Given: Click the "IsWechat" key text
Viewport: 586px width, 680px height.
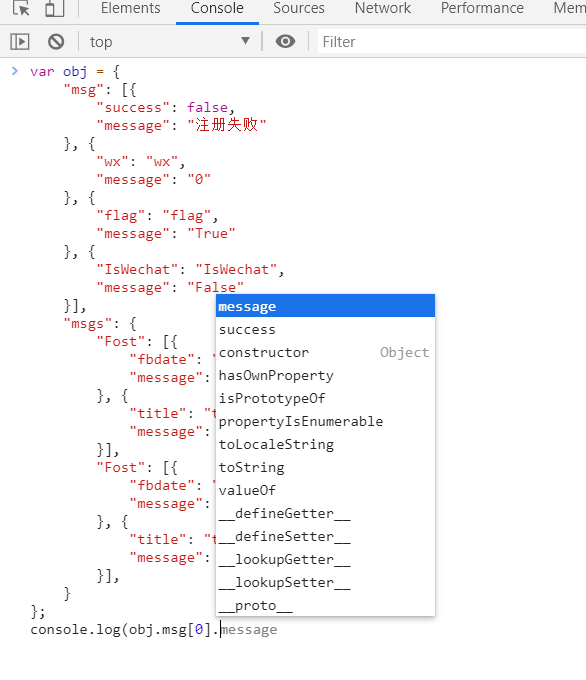Looking at the screenshot, I should click(x=137, y=269).
